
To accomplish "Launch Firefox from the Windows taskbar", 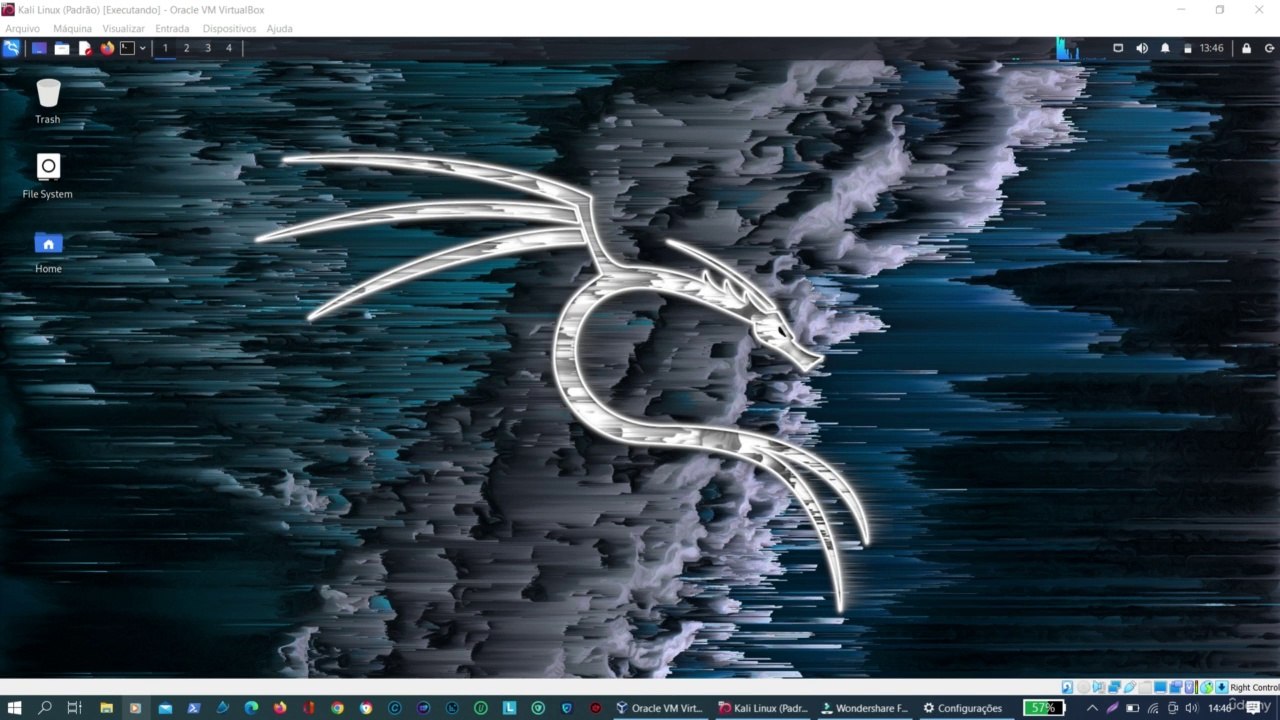I will tap(279, 708).
